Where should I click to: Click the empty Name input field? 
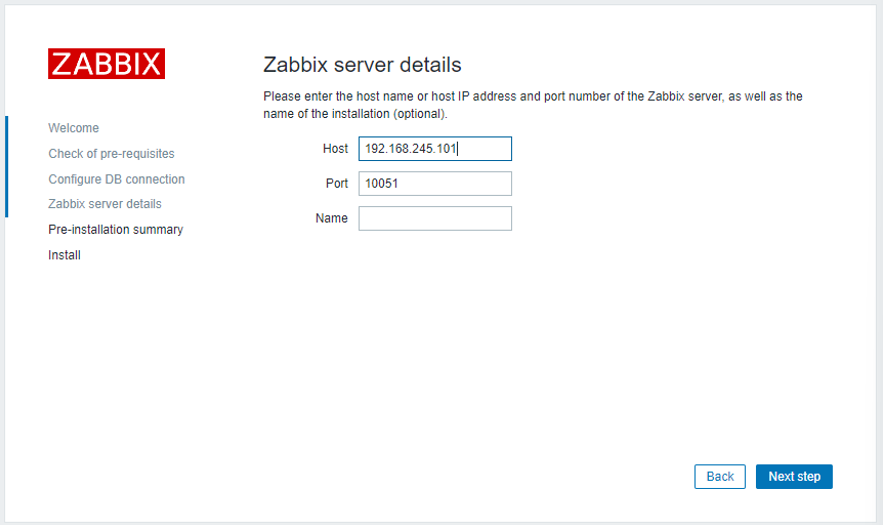coord(435,218)
